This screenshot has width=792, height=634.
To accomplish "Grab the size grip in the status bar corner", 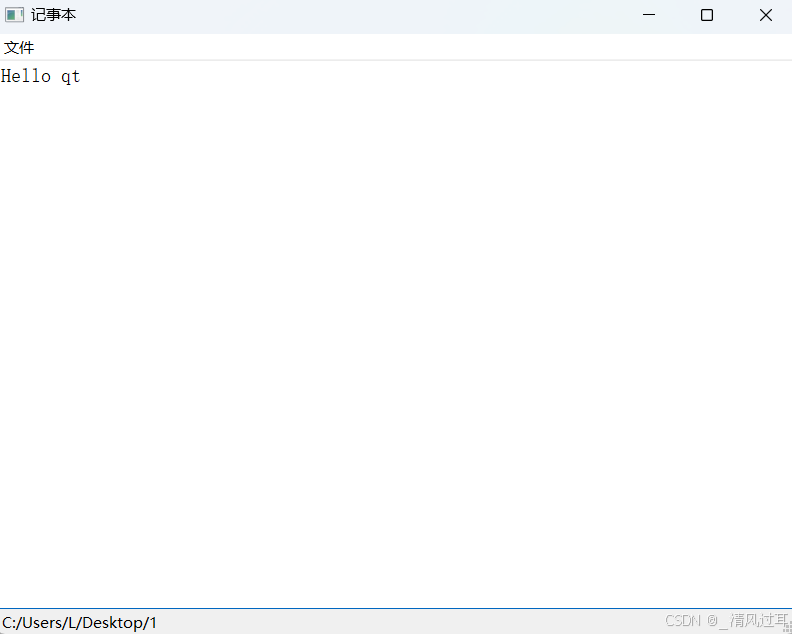I will (x=787, y=629).
